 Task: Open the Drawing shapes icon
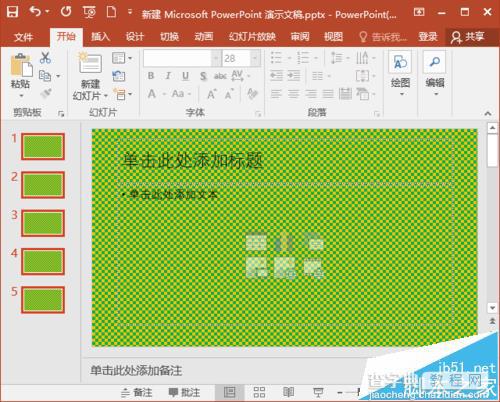[x=400, y=62]
